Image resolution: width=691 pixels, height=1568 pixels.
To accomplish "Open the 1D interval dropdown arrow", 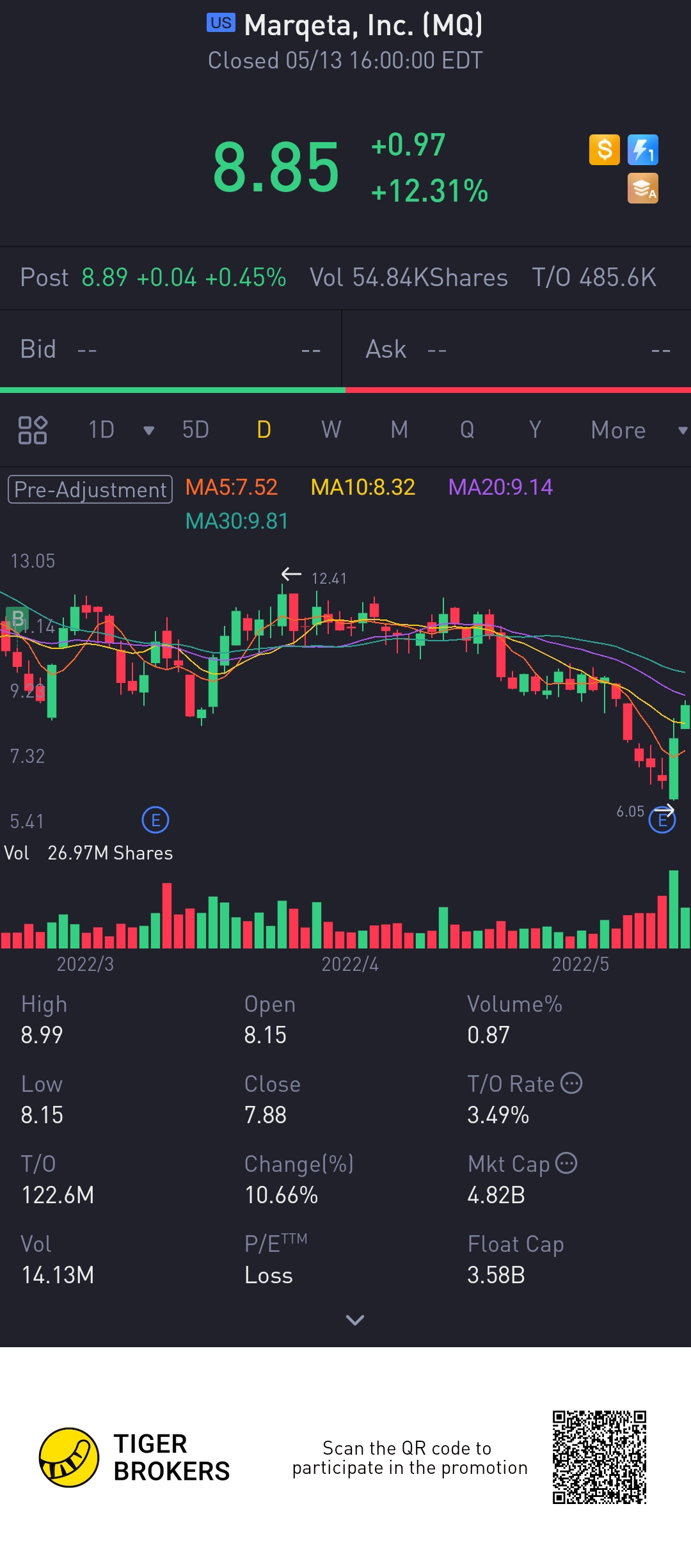I will pyautogui.click(x=149, y=431).
